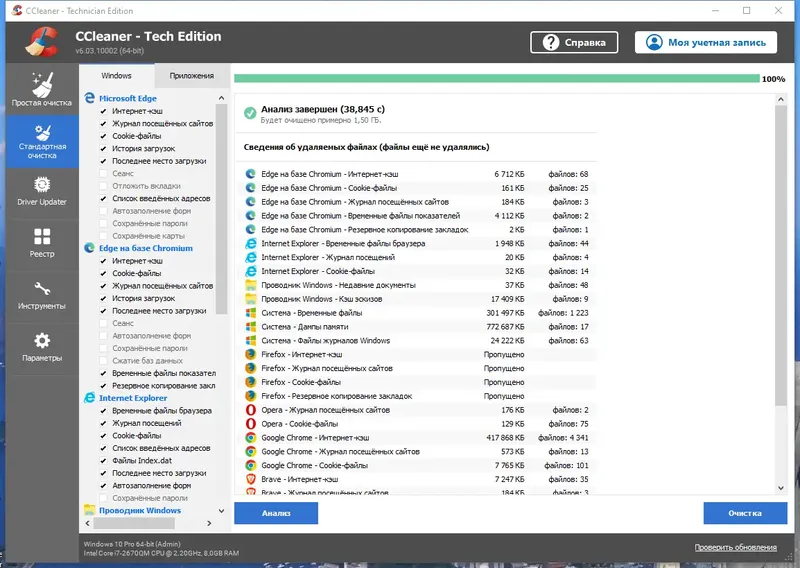
Task: Click the green 100% progress bar
Action: (496, 79)
